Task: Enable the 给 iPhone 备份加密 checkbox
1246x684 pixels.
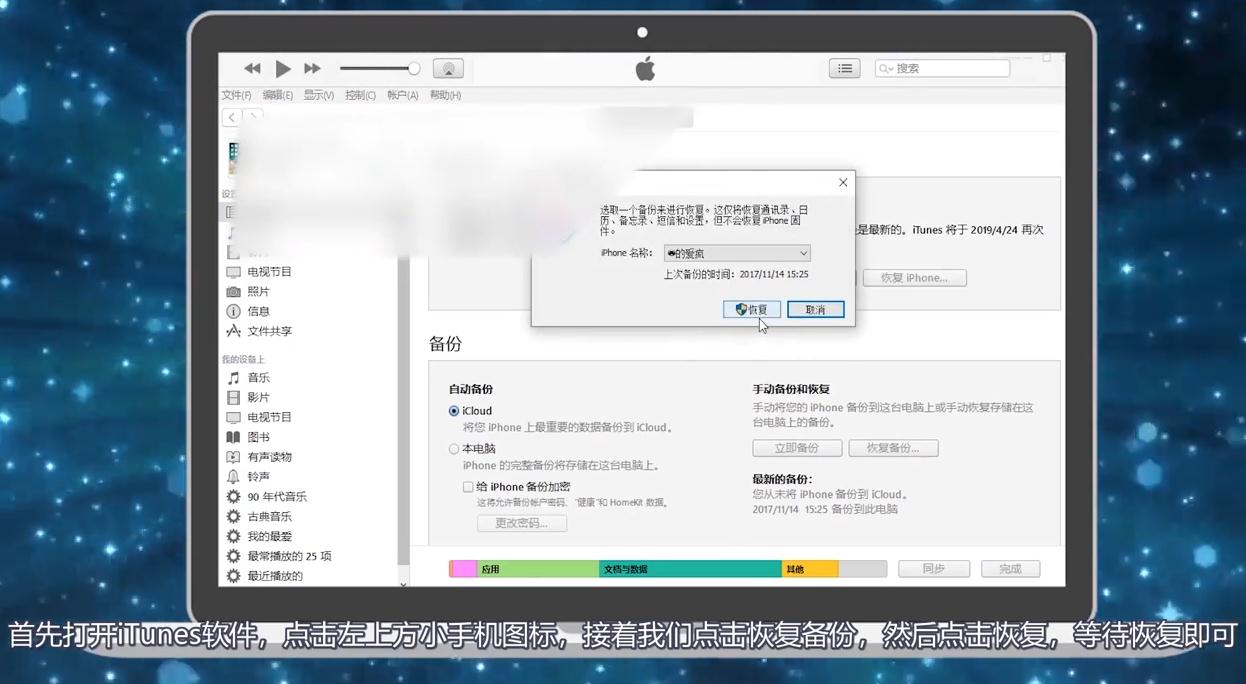Action: pyautogui.click(x=468, y=487)
